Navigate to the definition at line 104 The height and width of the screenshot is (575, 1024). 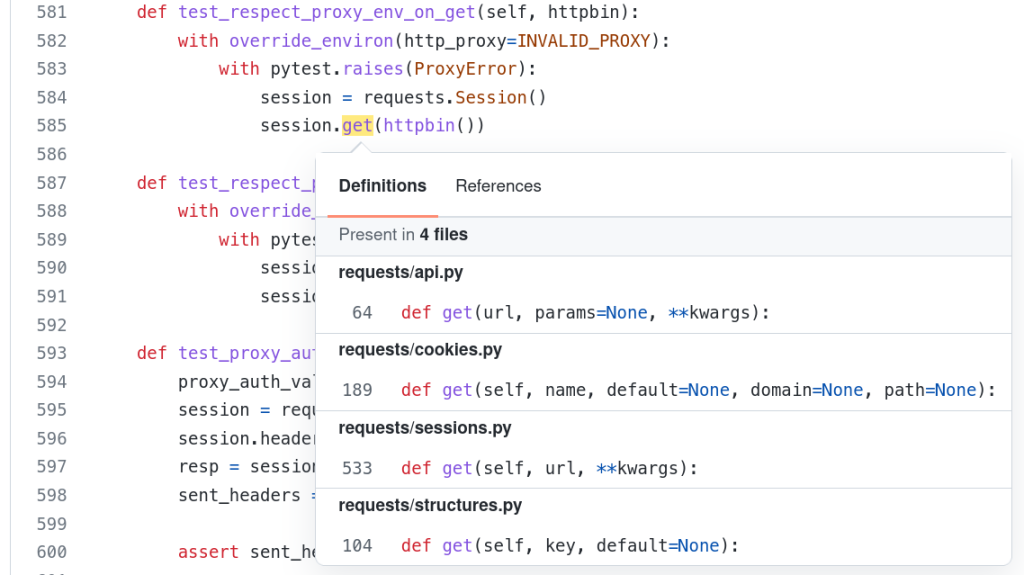coord(569,546)
